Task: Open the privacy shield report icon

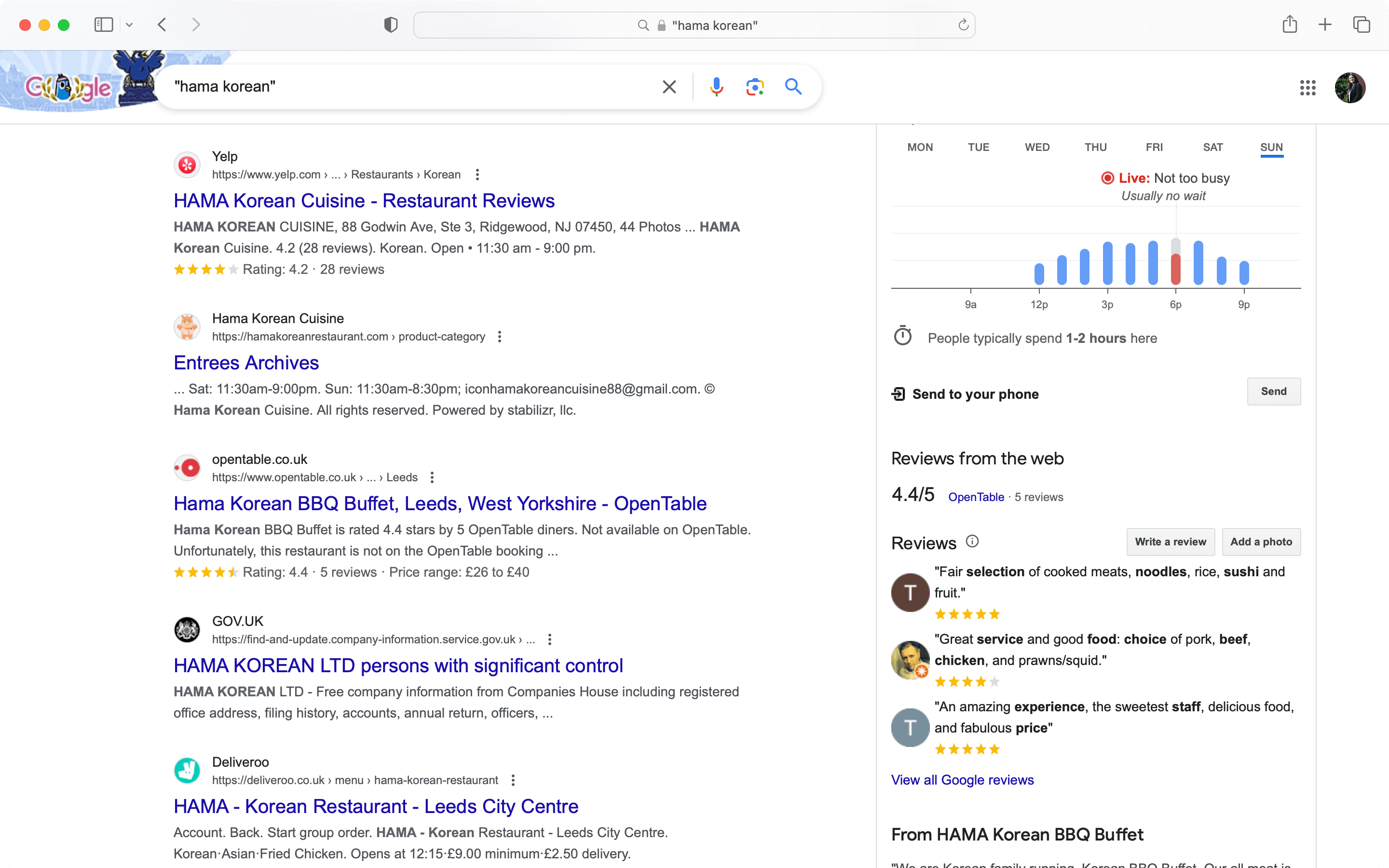Action: (391, 25)
